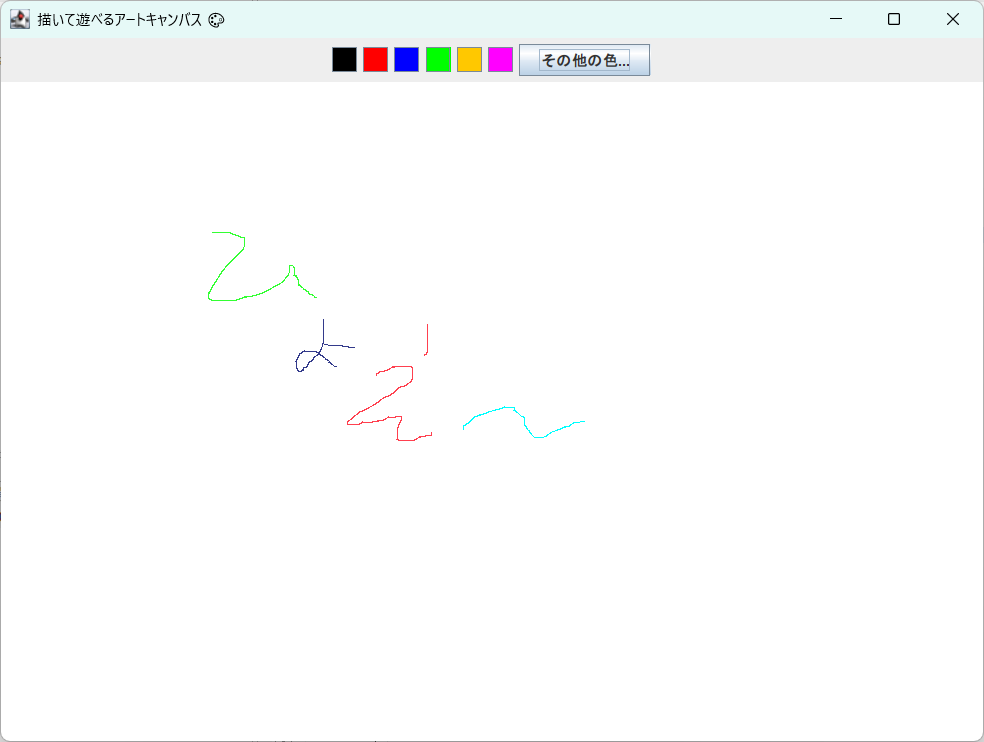The image size is (984, 742).
Task: Minimize the art canvas window
Action: coord(834,19)
